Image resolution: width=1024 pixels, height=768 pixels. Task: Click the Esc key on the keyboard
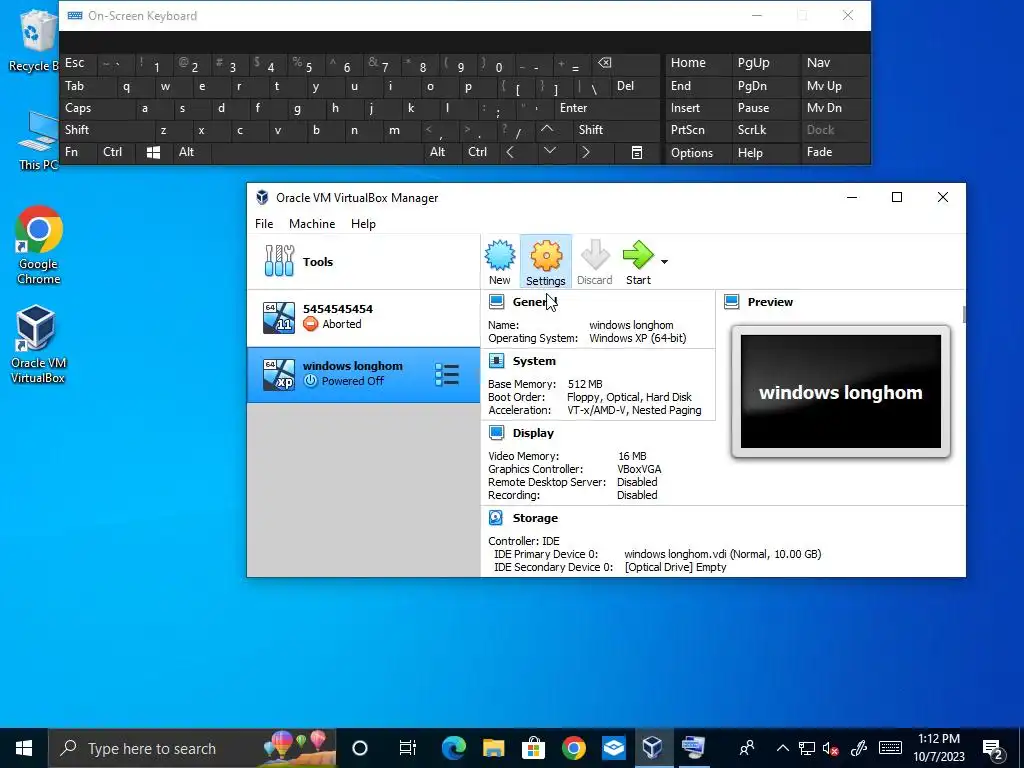77,63
